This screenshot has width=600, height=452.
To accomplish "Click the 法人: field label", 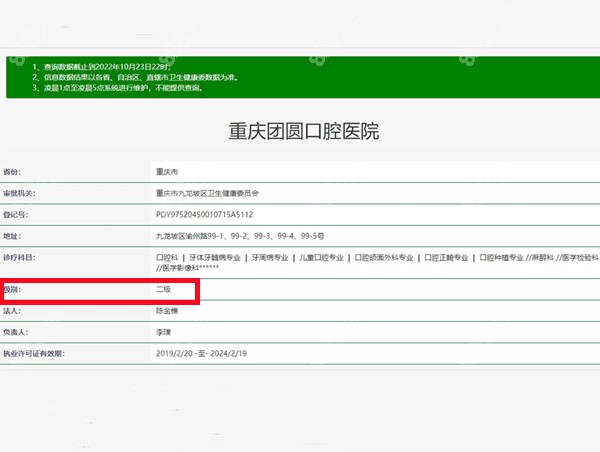I will tap(12, 311).
